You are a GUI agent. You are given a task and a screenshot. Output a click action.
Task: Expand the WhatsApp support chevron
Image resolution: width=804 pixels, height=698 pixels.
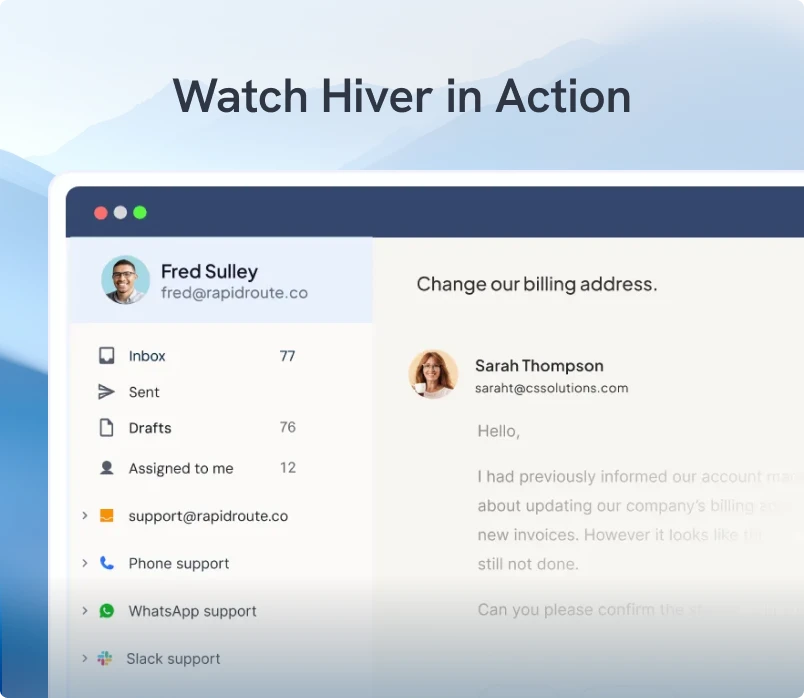[x=85, y=611]
